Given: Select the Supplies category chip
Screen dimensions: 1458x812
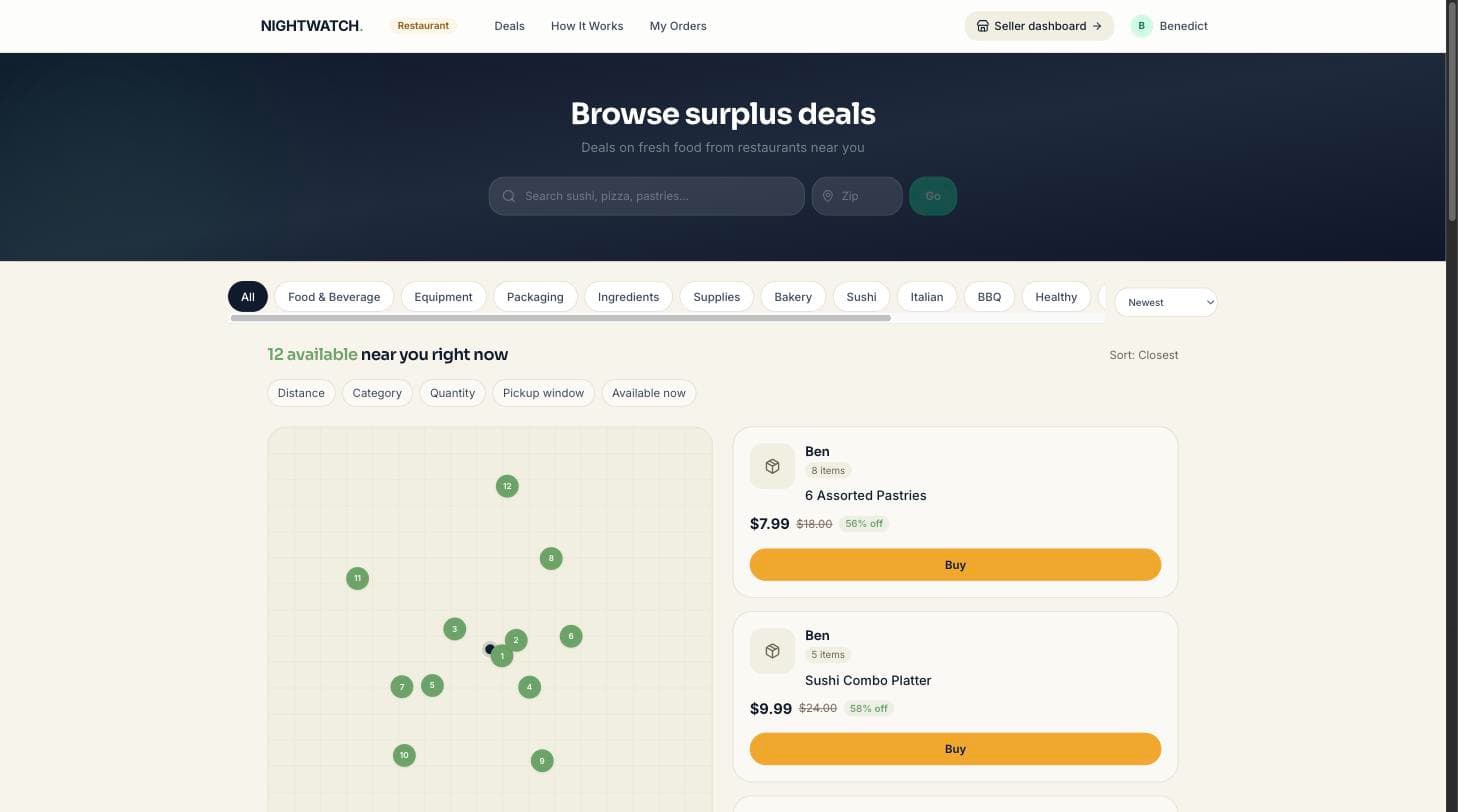Looking at the screenshot, I should pyautogui.click(x=717, y=297).
